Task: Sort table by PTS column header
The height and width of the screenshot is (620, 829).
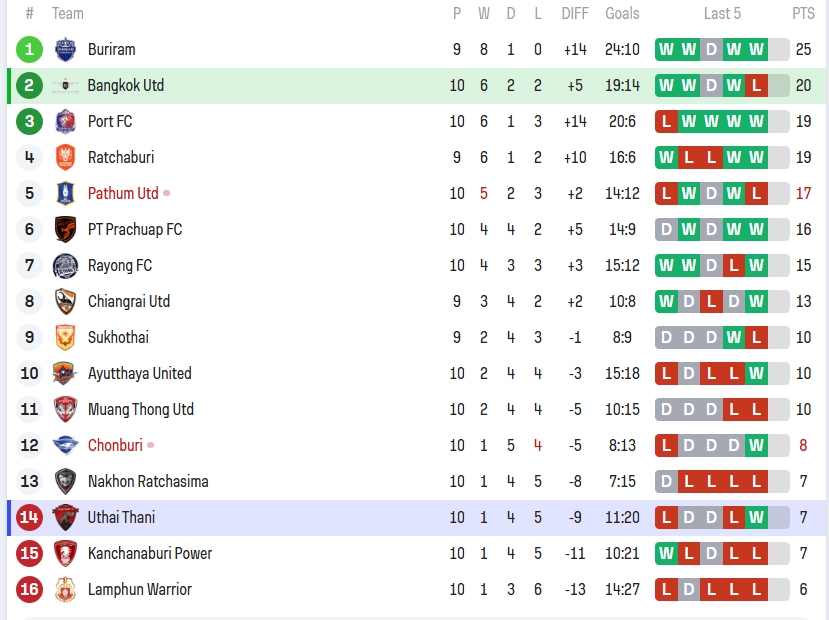Action: (803, 13)
